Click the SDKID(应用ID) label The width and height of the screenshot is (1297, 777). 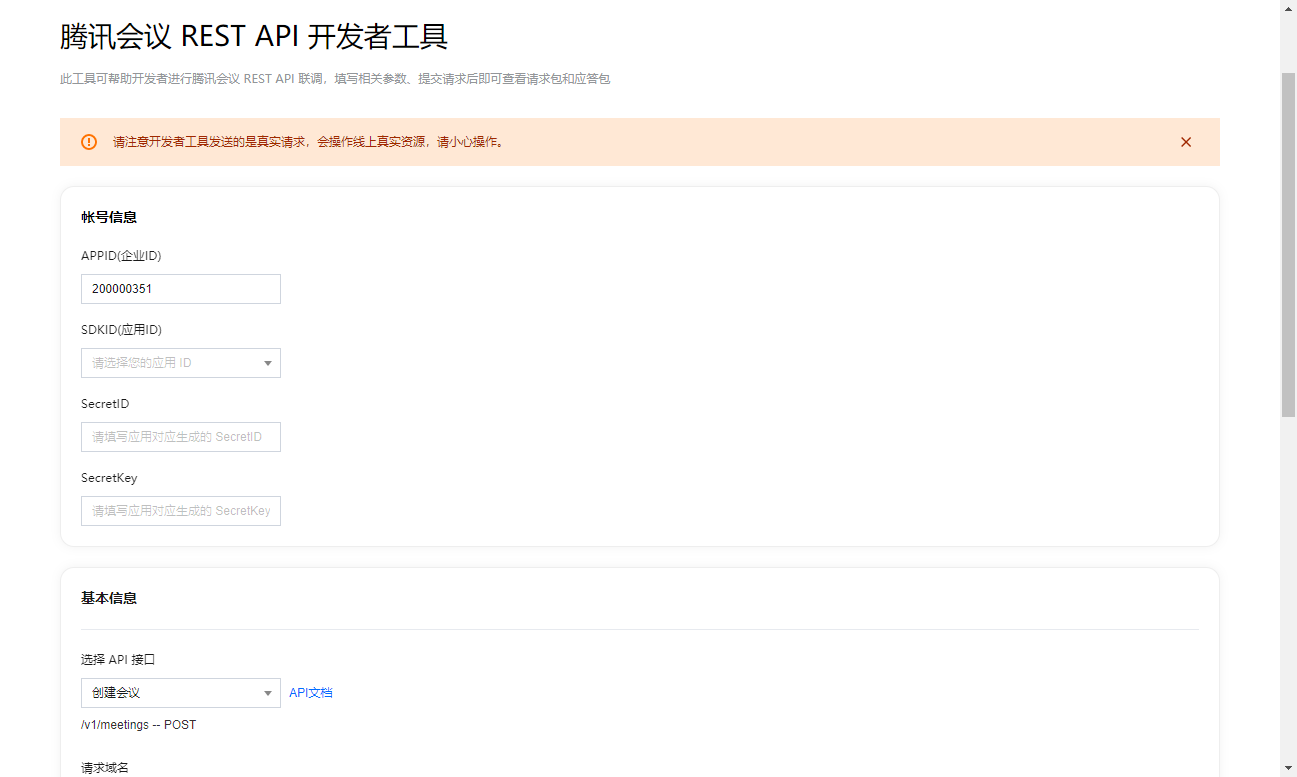121,330
